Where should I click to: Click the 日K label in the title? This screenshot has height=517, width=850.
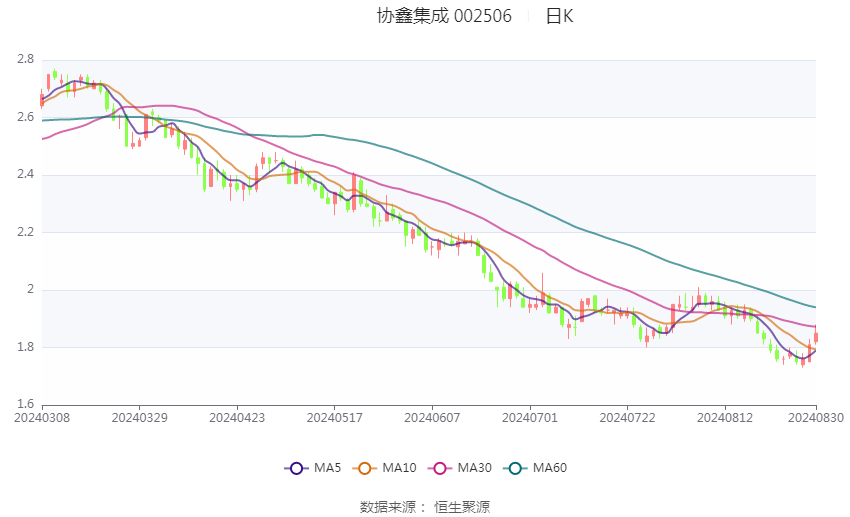pos(559,16)
